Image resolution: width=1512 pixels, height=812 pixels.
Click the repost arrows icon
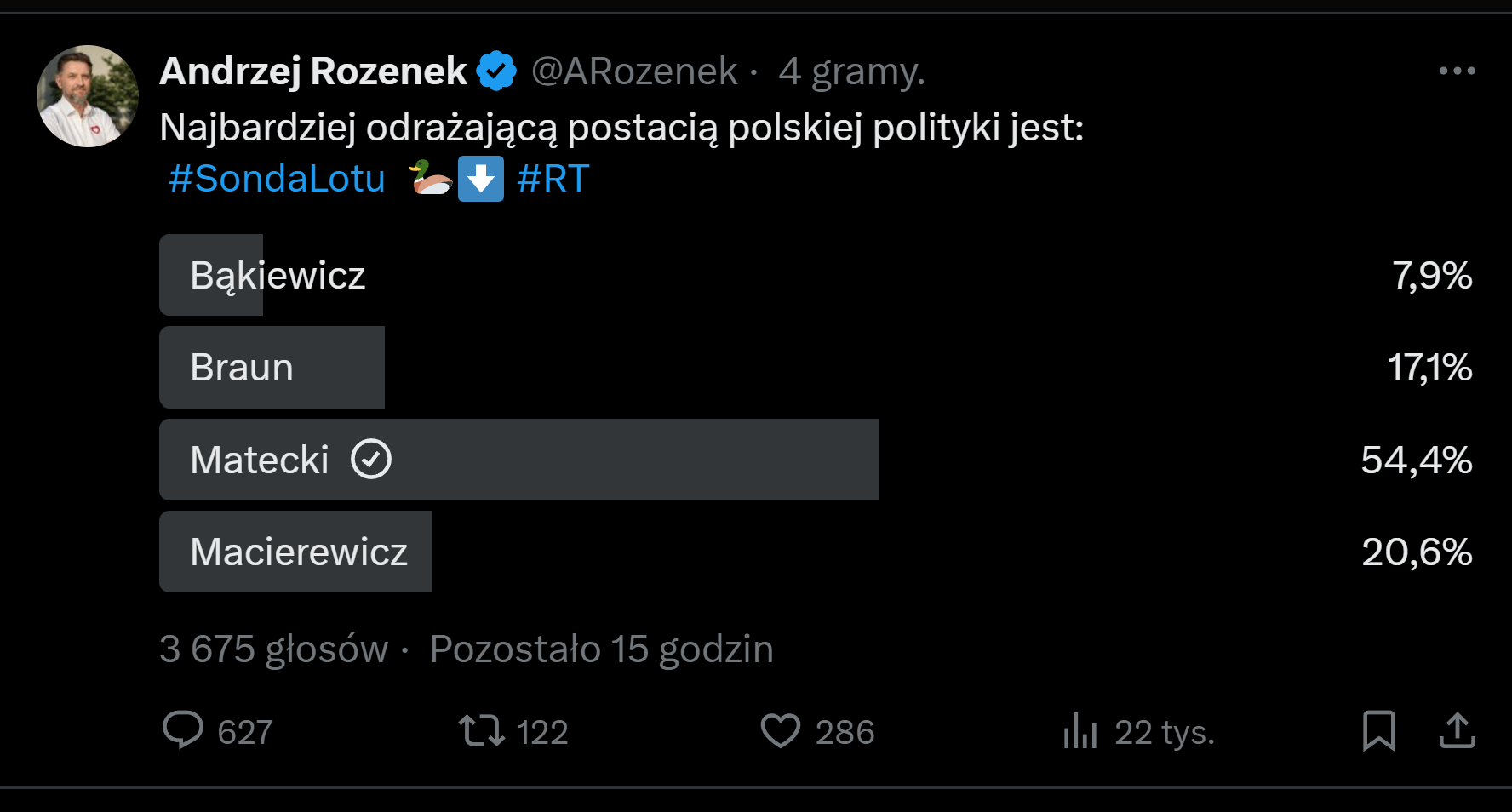pos(482,730)
